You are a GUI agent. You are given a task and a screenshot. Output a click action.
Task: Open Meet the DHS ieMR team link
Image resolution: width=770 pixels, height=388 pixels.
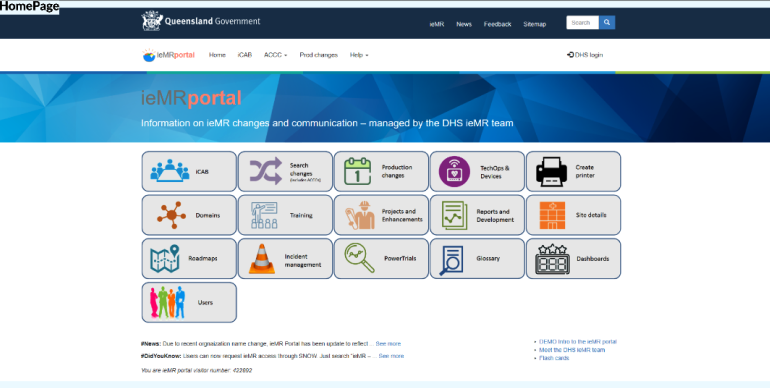tap(572, 350)
